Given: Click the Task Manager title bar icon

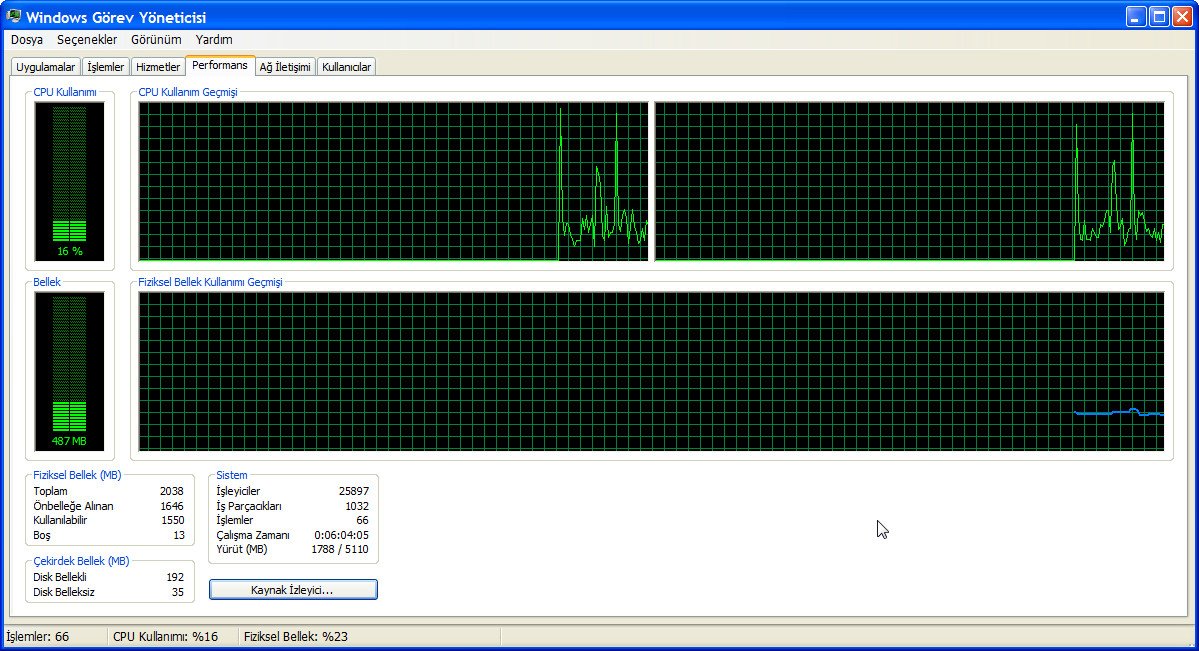Looking at the screenshot, I should point(14,16).
